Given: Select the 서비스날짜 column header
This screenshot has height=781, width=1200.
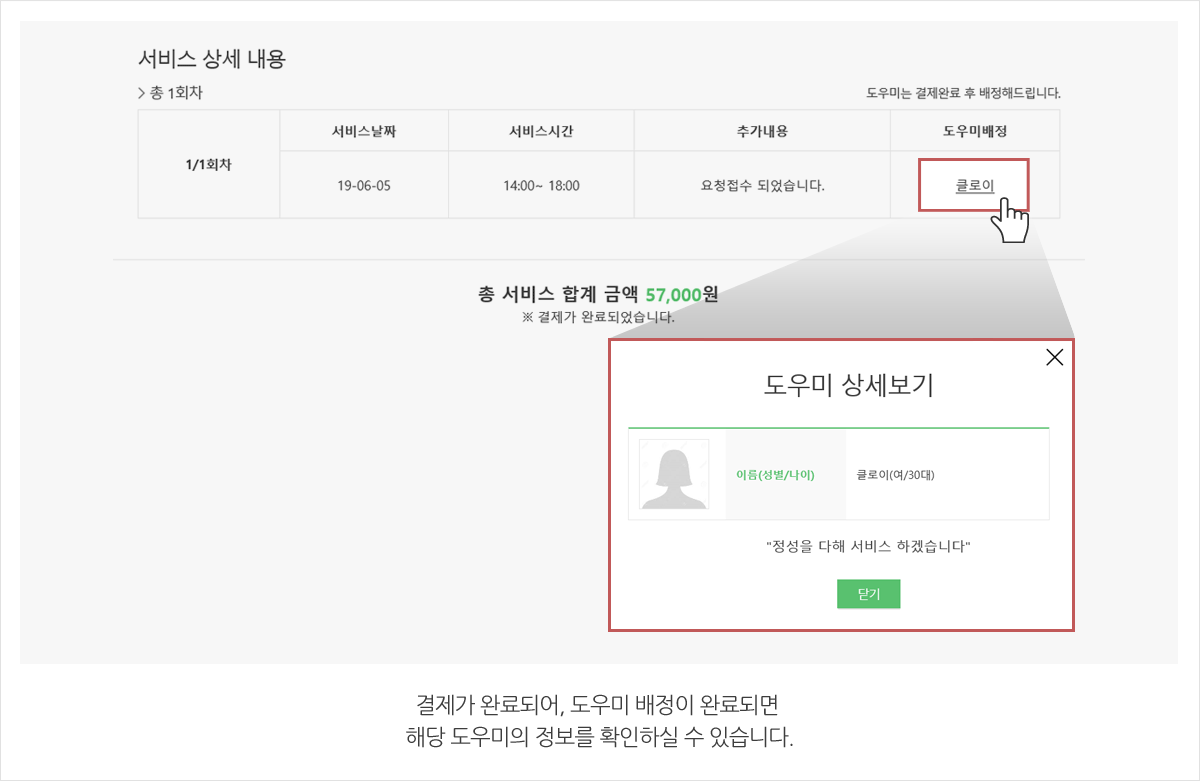Looking at the screenshot, I should [x=364, y=131].
